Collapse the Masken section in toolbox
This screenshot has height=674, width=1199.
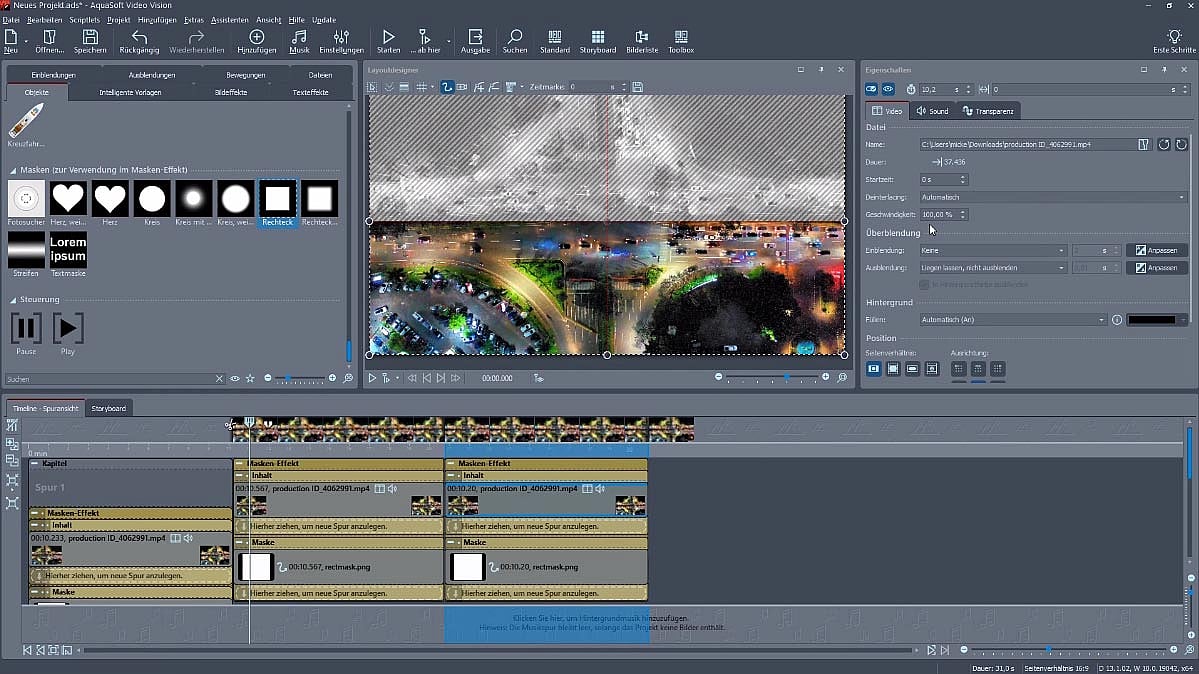(13, 170)
